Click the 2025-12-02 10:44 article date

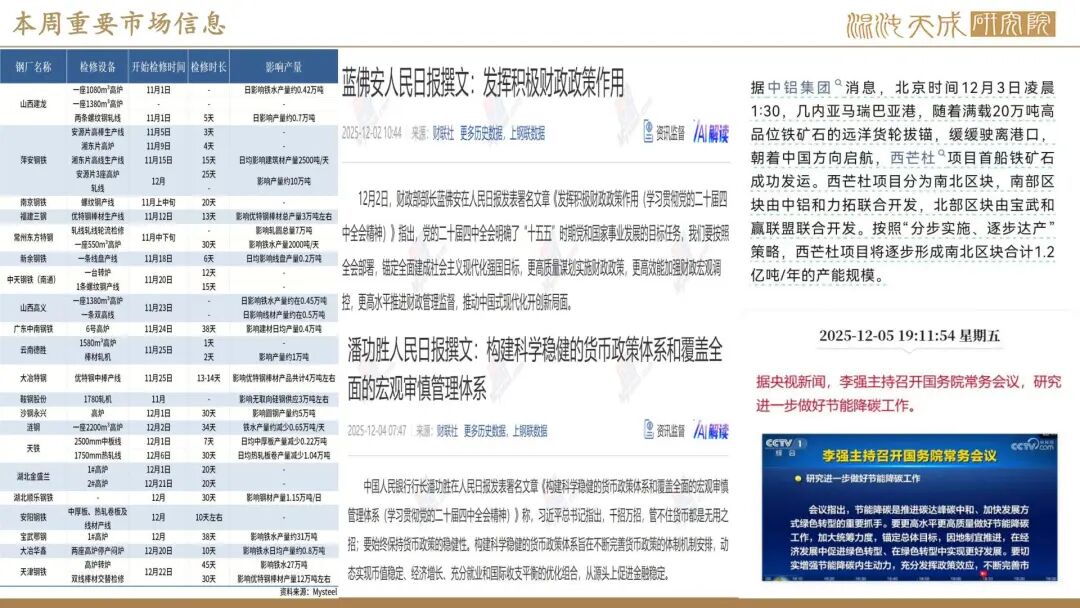(371, 134)
